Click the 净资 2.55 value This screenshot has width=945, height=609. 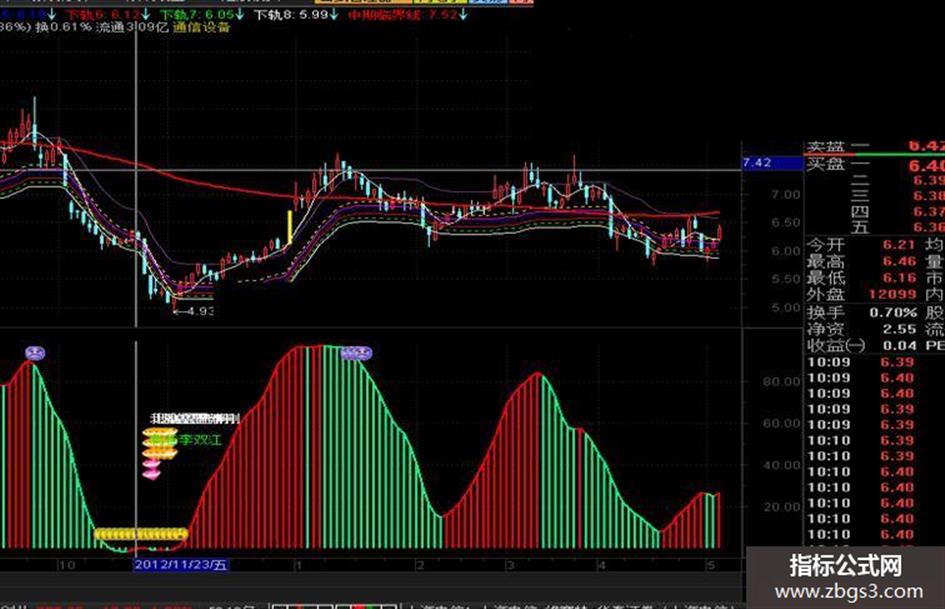coord(899,329)
